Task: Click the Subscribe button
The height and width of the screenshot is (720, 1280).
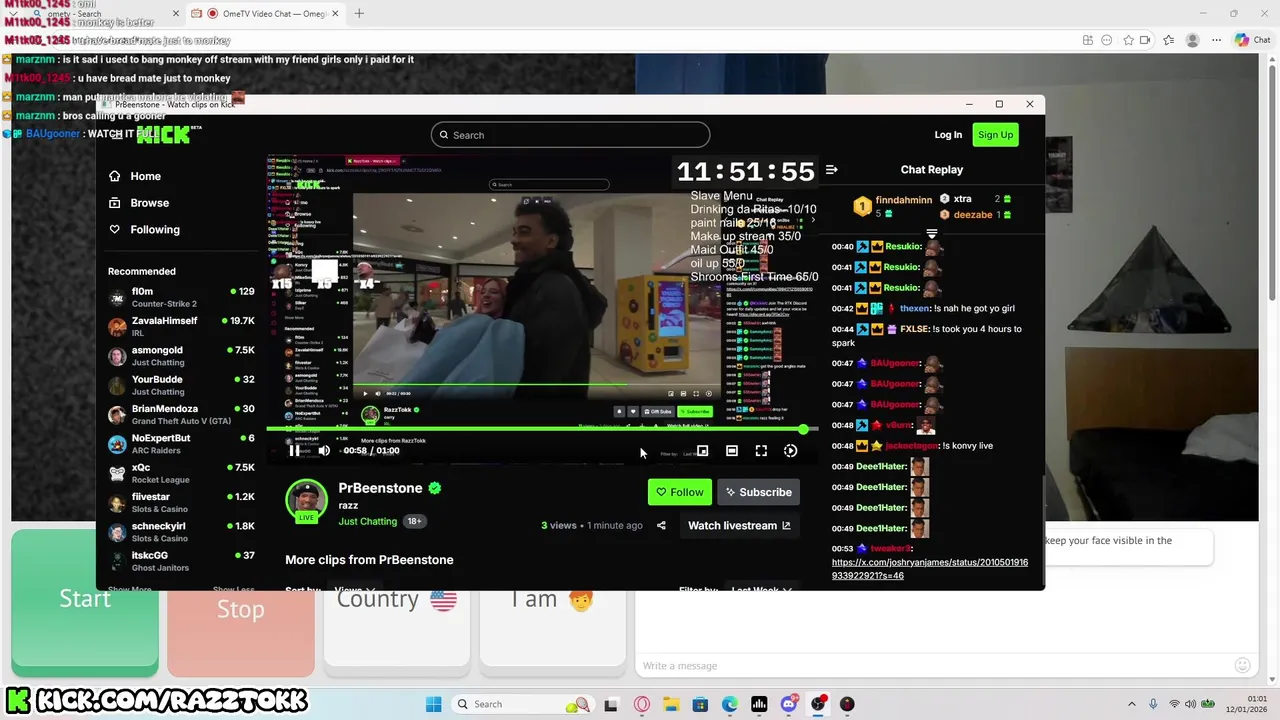Action: coord(758,492)
